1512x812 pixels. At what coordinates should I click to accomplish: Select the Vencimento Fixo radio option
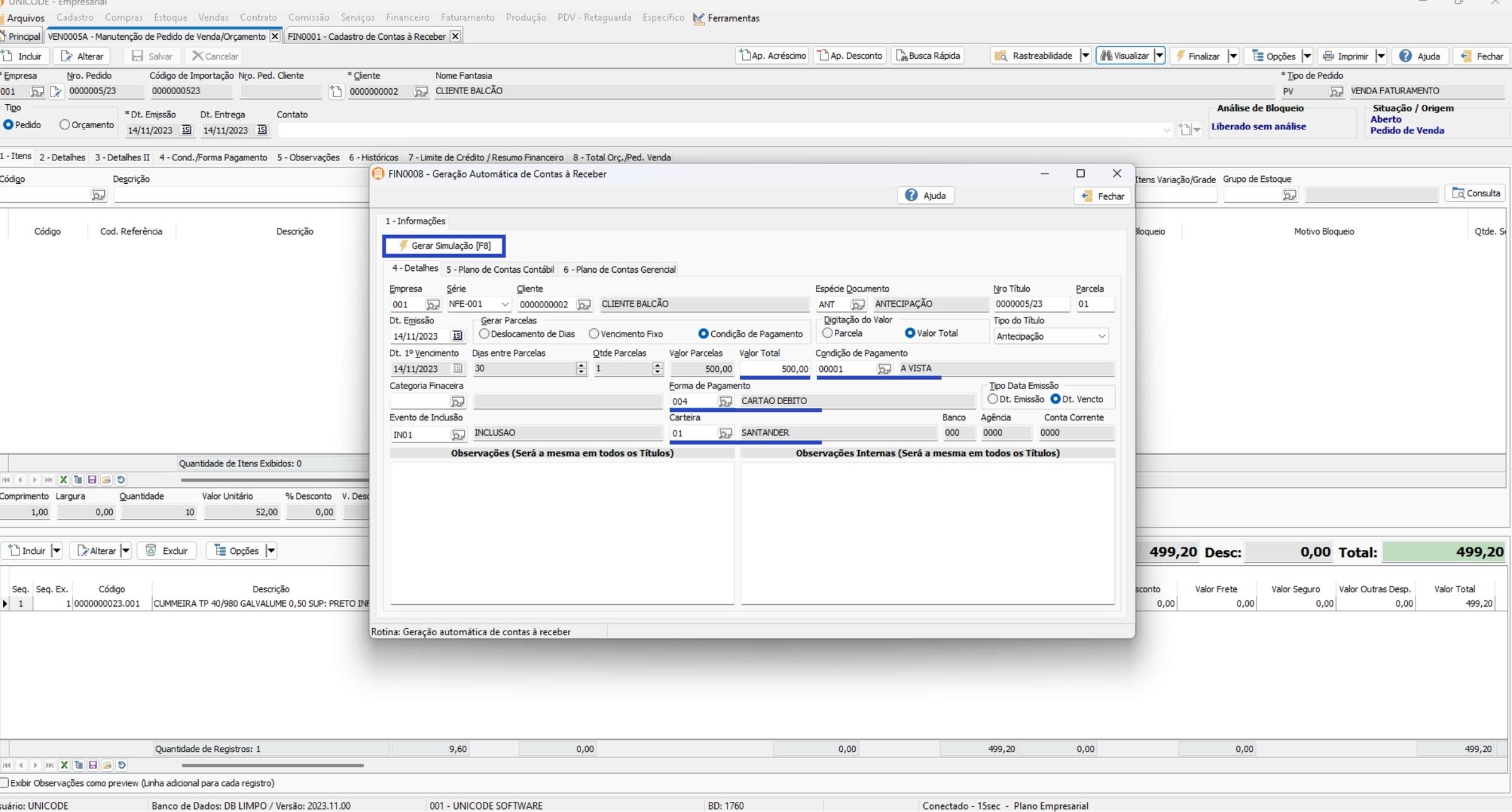pos(594,334)
